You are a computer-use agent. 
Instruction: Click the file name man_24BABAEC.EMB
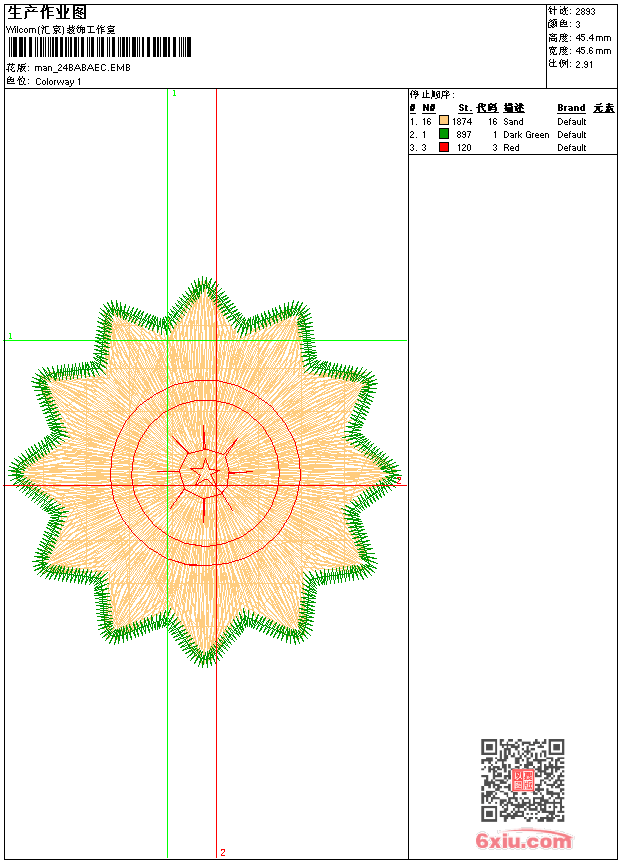82,68
